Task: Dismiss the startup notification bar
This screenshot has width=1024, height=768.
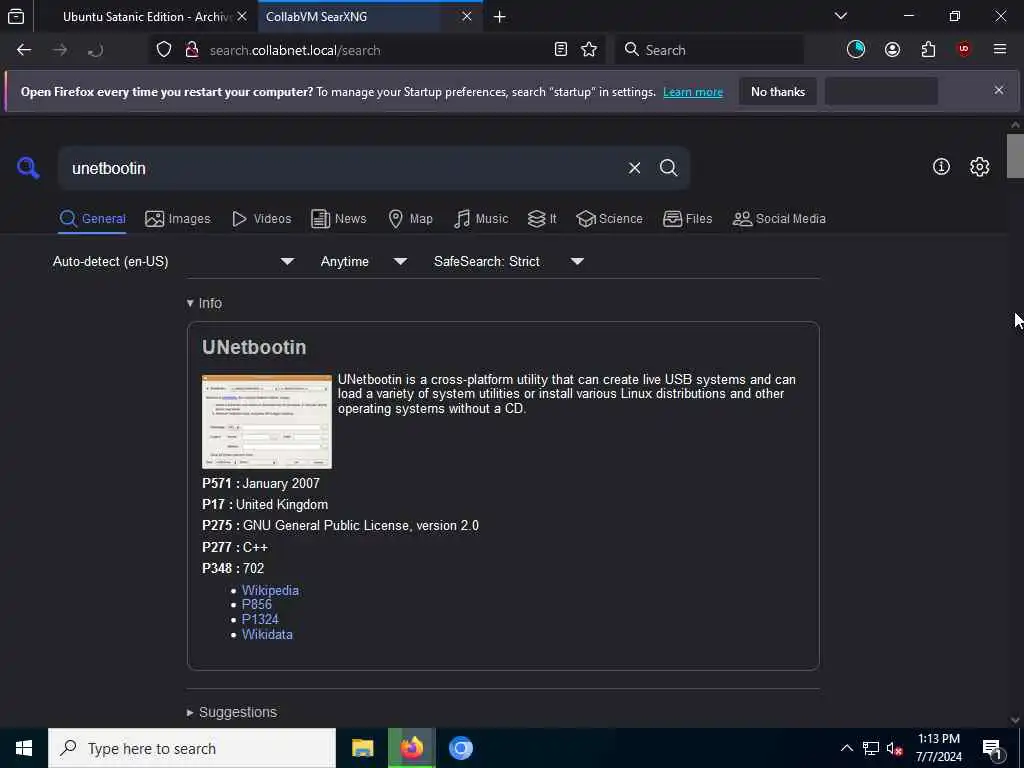Action: point(999,90)
